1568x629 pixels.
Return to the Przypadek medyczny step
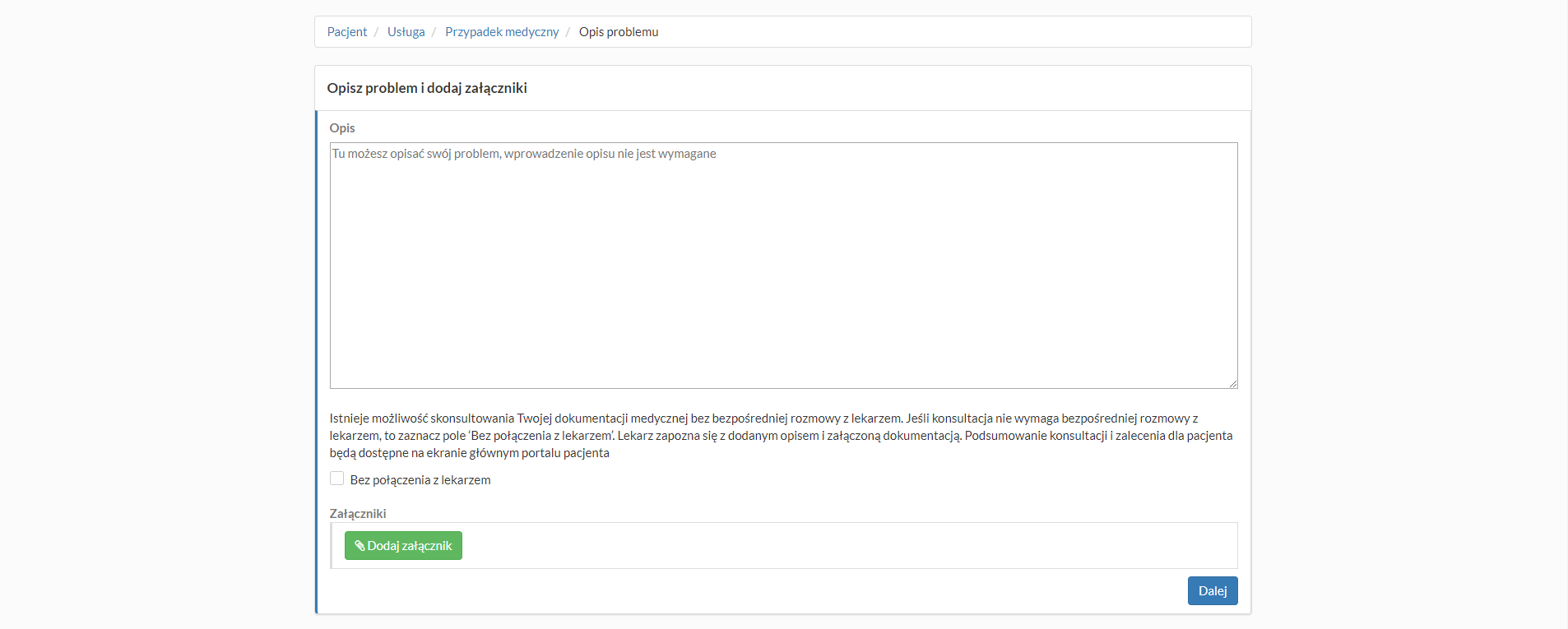[x=502, y=32]
